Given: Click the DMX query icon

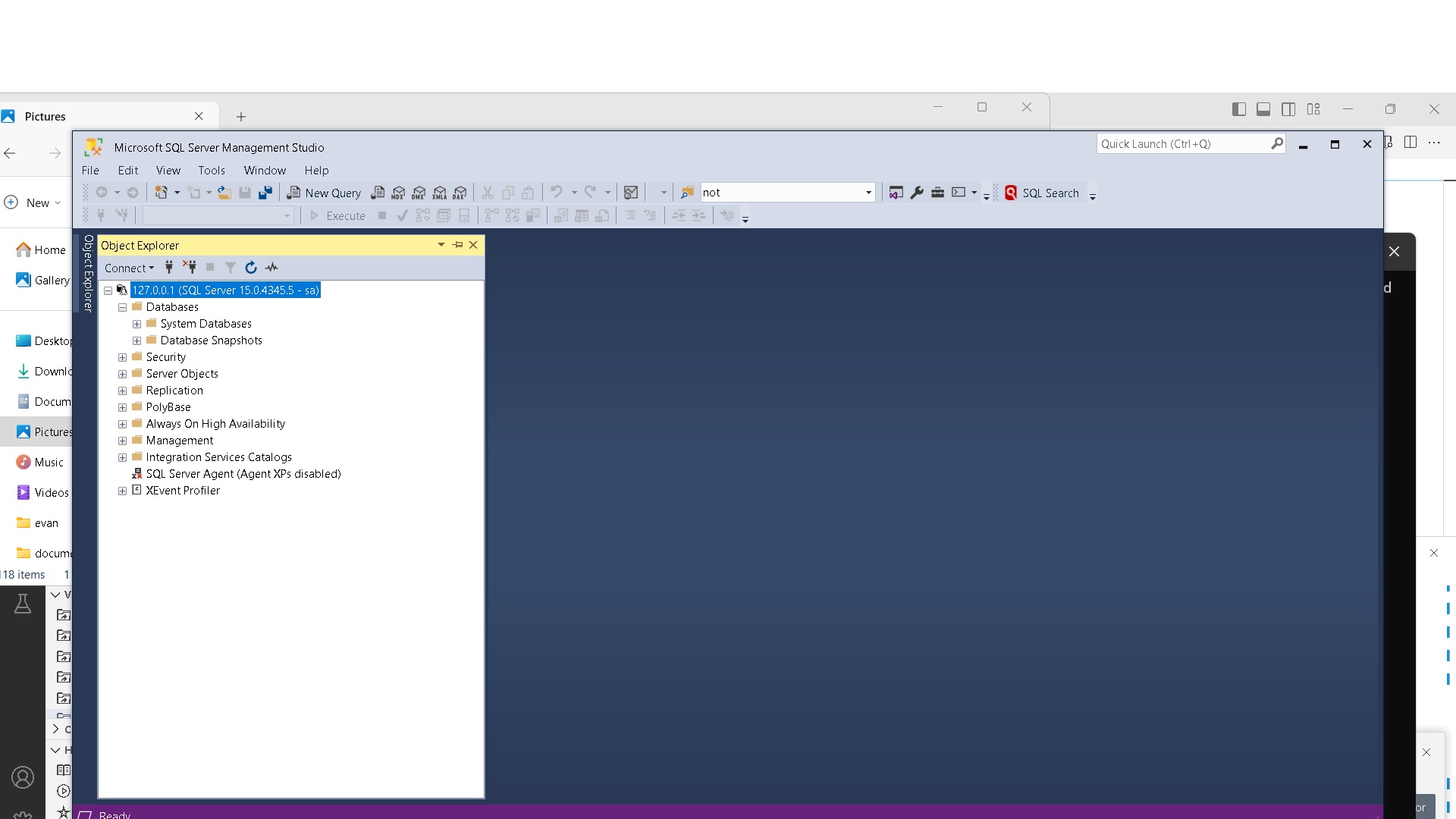Looking at the screenshot, I should 419,193.
